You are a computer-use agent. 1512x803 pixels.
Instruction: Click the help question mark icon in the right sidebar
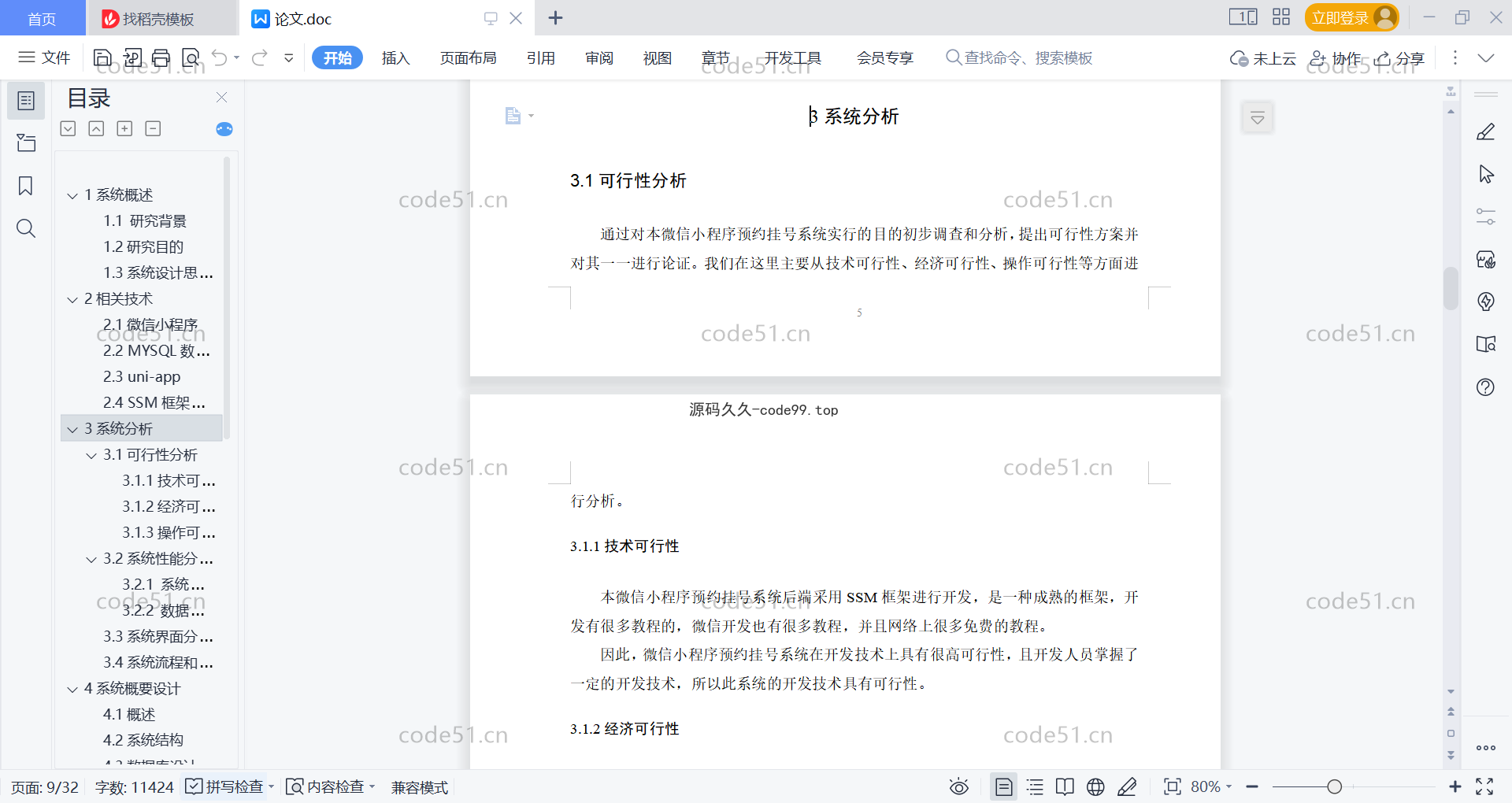pos(1486,387)
